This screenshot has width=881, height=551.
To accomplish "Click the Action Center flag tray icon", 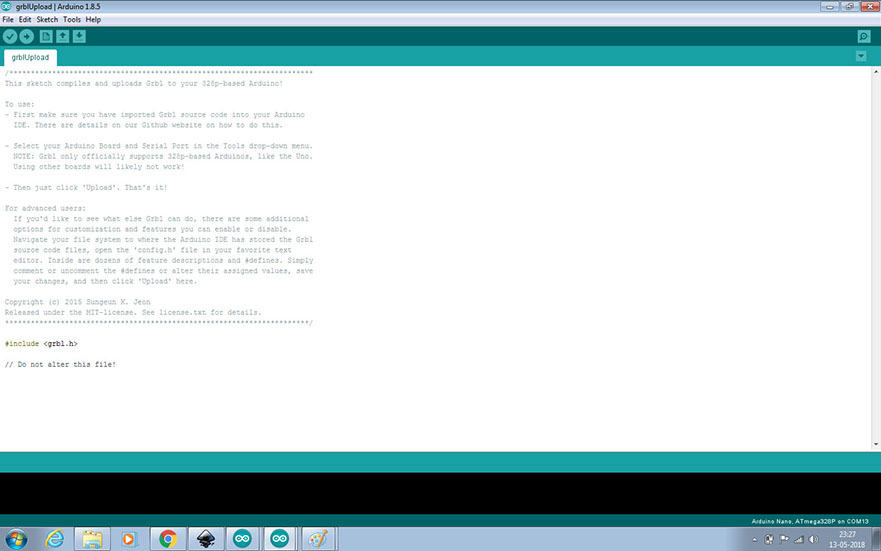I will (784, 539).
